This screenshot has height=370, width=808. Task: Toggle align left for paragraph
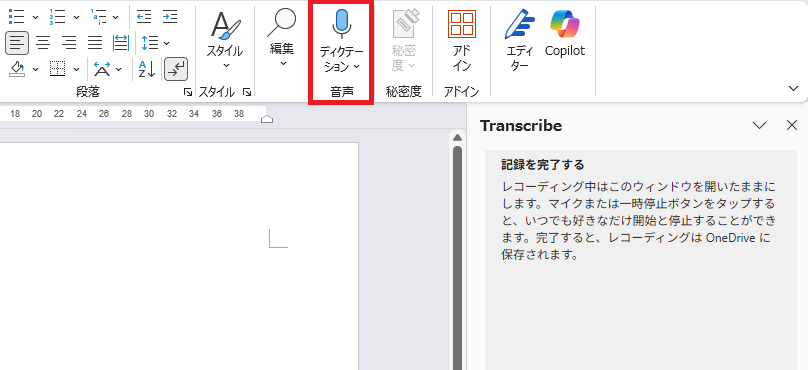17,43
